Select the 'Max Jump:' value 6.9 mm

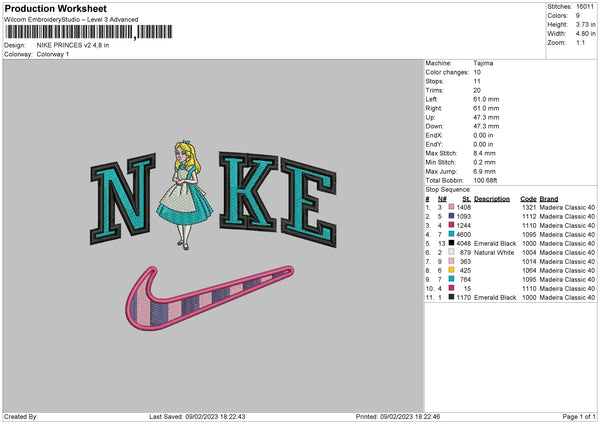tap(484, 171)
